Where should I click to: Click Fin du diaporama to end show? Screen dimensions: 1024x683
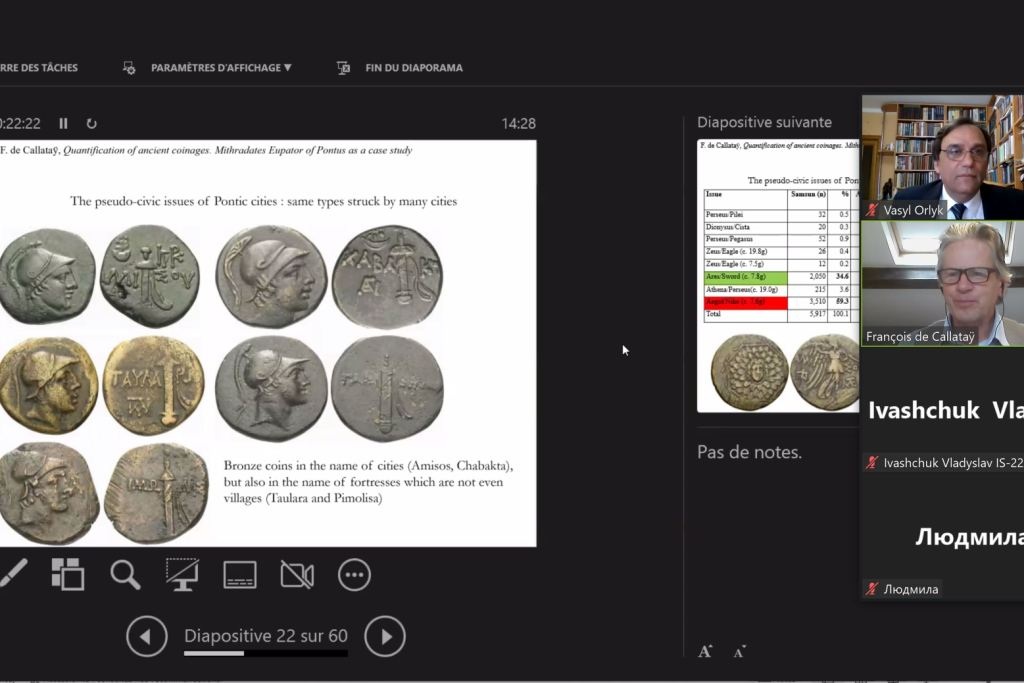click(x=413, y=68)
